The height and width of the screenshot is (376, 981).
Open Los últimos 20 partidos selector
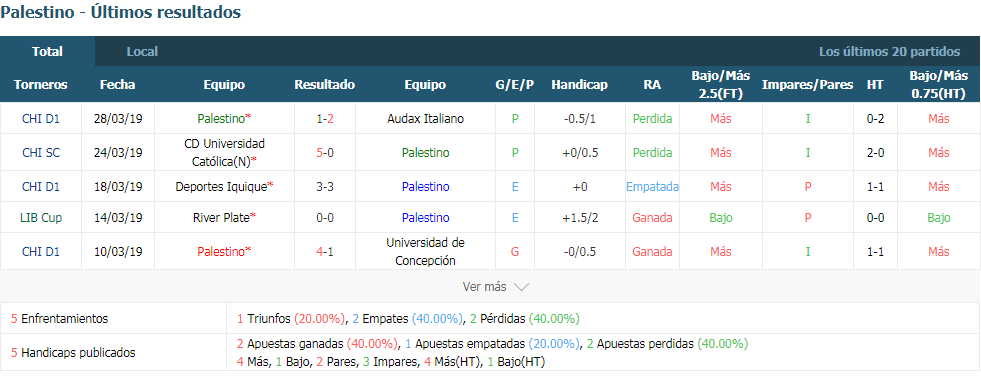coord(889,52)
